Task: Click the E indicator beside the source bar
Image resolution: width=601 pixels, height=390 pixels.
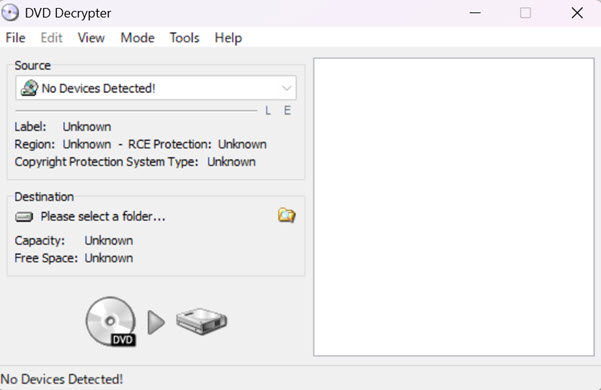Action: click(x=287, y=111)
